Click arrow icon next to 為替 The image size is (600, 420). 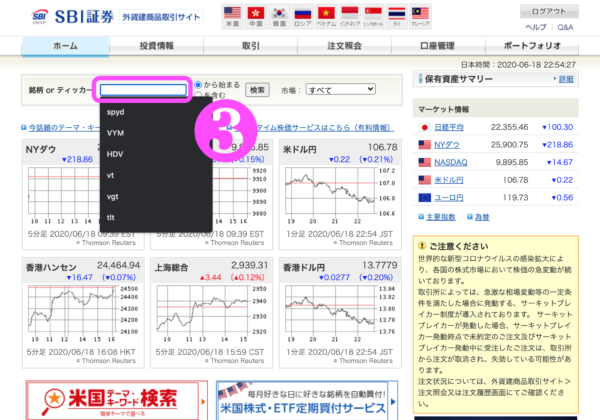[x=470, y=217]
